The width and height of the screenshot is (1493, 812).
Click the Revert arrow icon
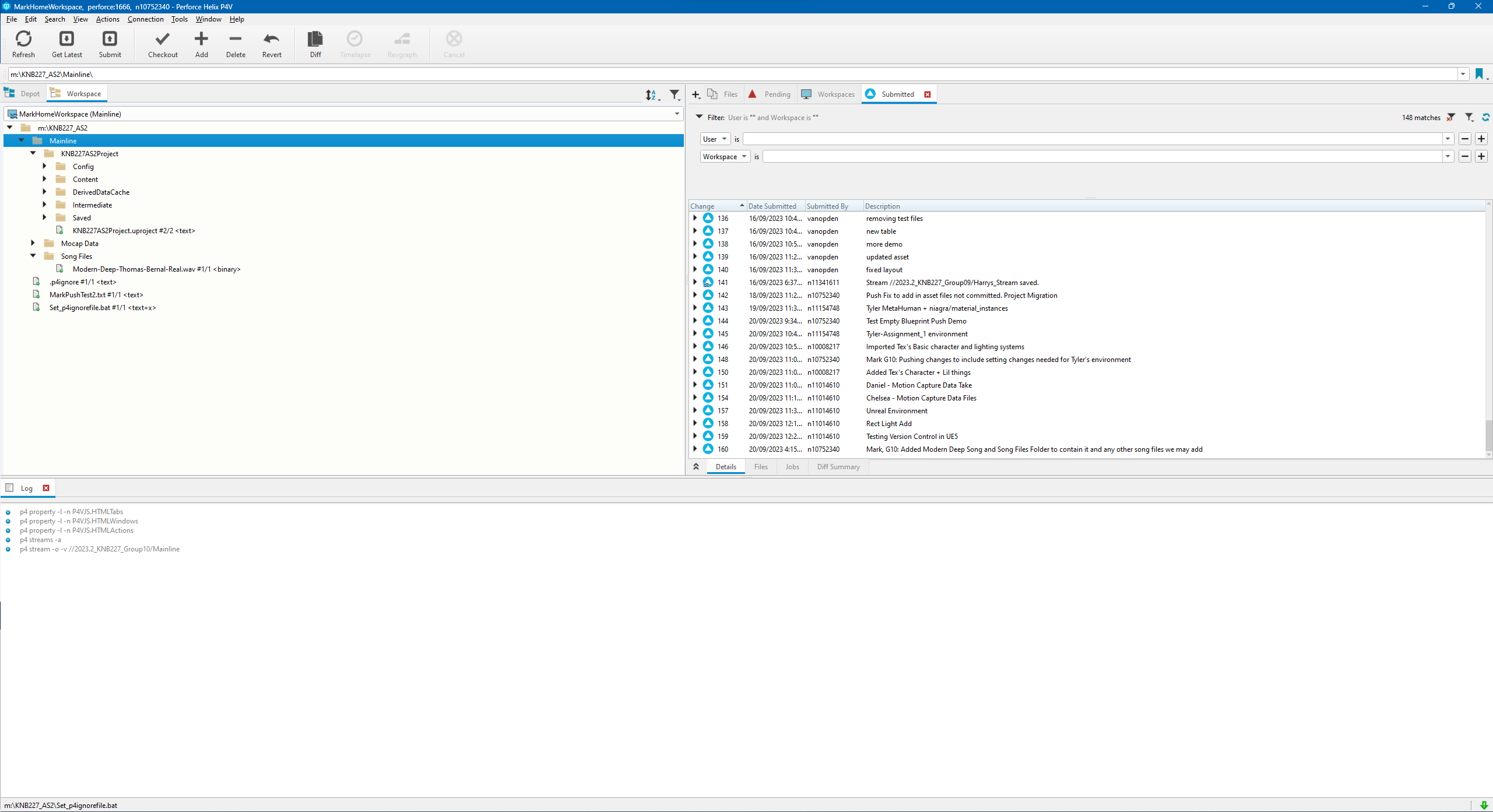272,39
